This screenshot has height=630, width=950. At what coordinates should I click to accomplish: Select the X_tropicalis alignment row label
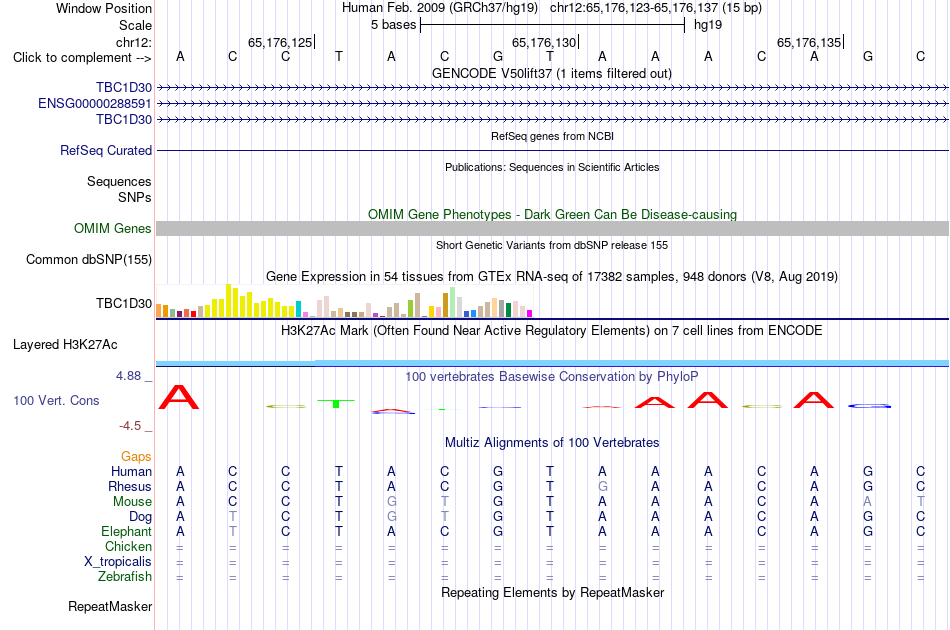click(118, 562)
